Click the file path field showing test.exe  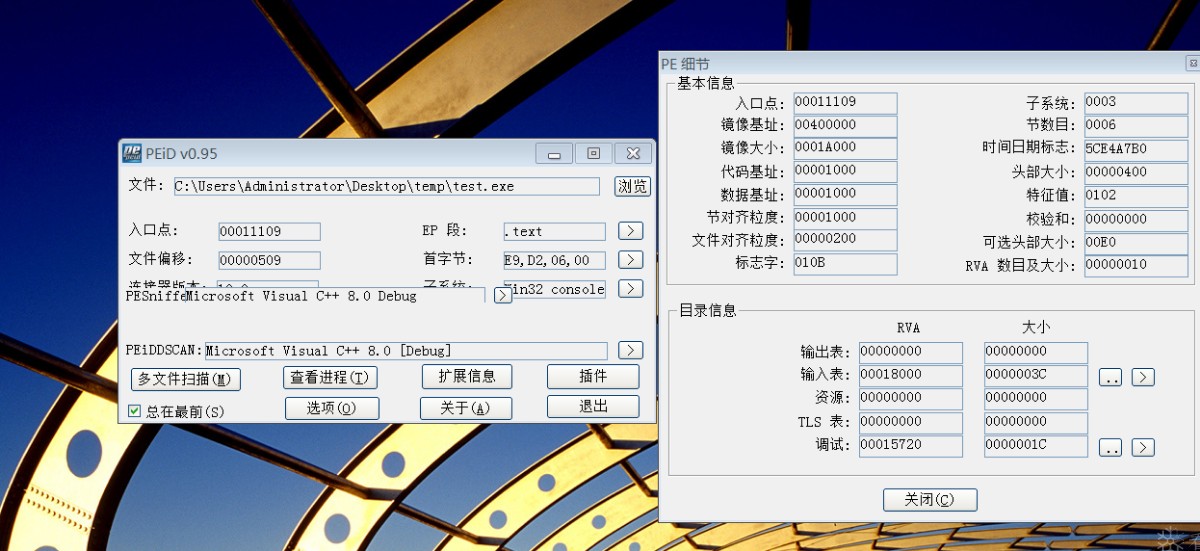tap(386, 186)
